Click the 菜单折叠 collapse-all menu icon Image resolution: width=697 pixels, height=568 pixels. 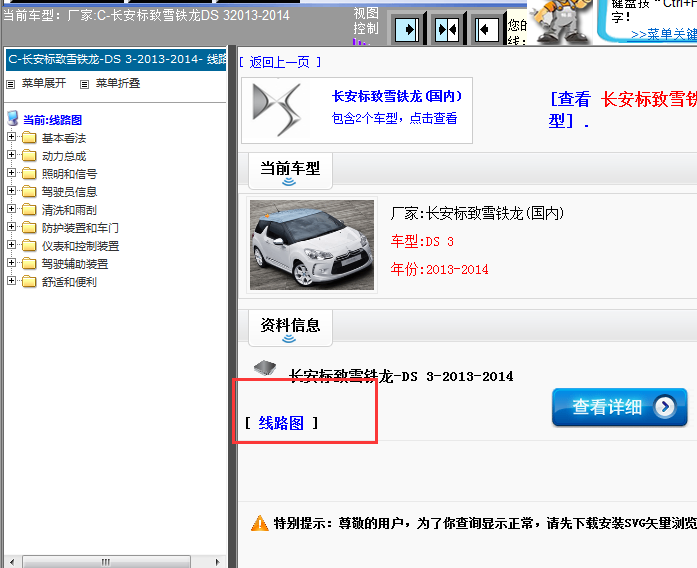point(84,84)
